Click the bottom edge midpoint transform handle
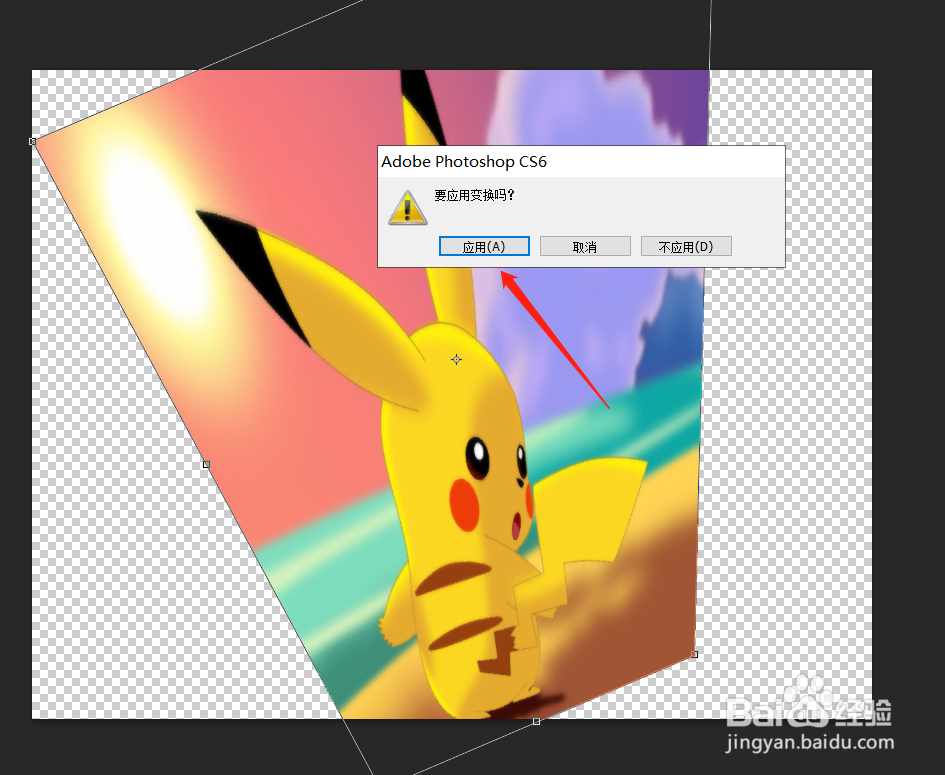The height and width of the screenshot is (775, 945). tap(536, 721)
